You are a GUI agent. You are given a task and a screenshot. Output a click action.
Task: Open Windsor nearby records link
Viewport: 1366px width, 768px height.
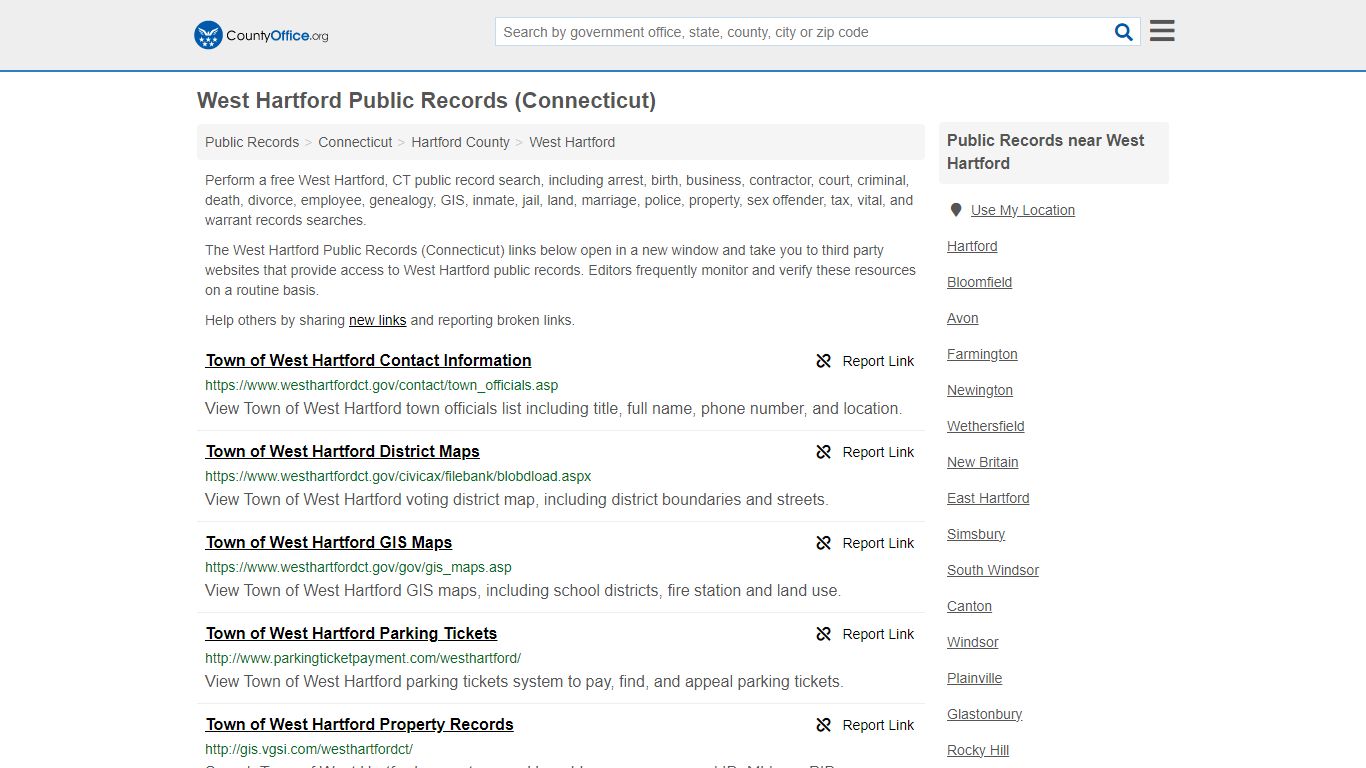[x=973, y=642]
